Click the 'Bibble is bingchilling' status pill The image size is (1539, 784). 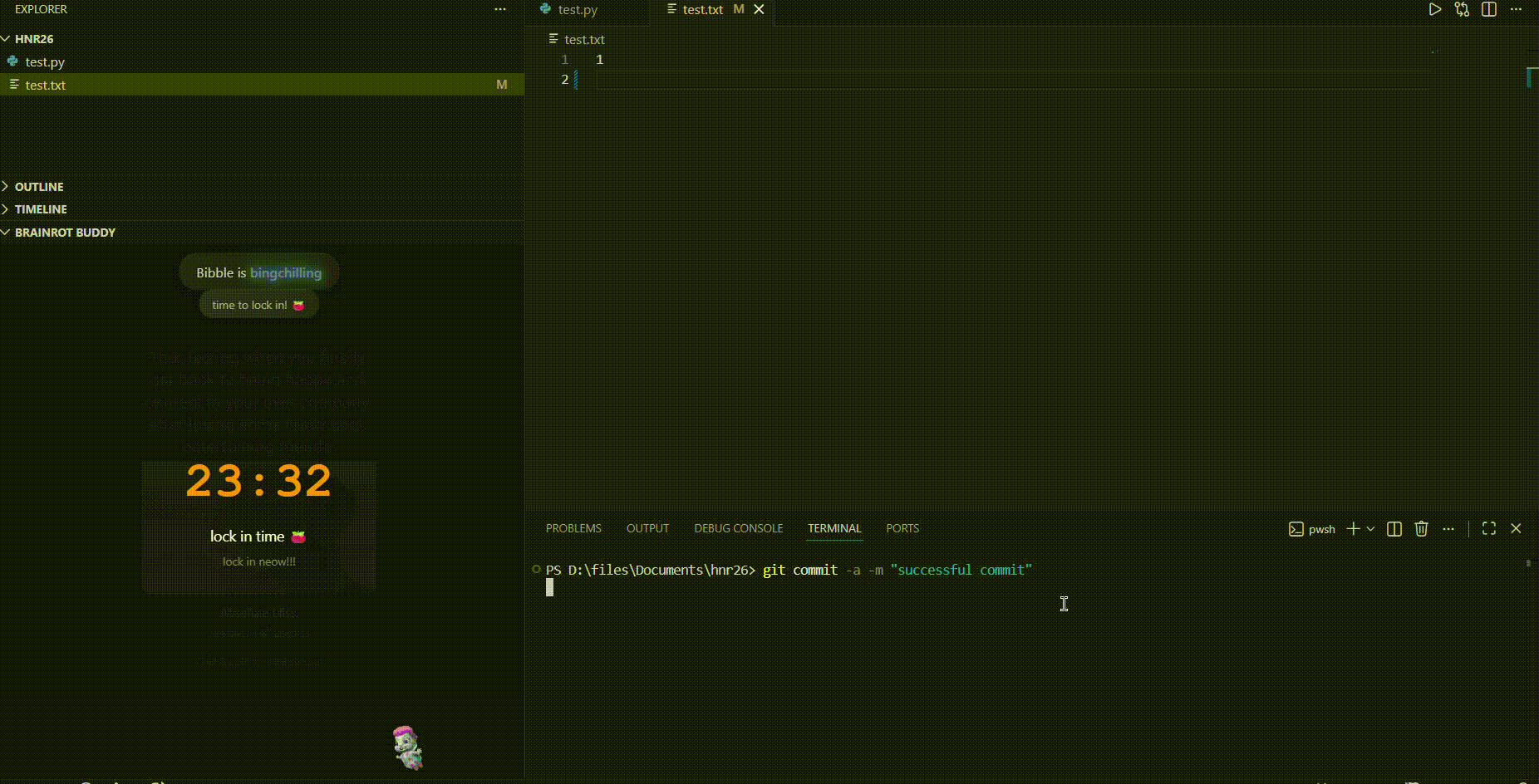coord(259,272)
